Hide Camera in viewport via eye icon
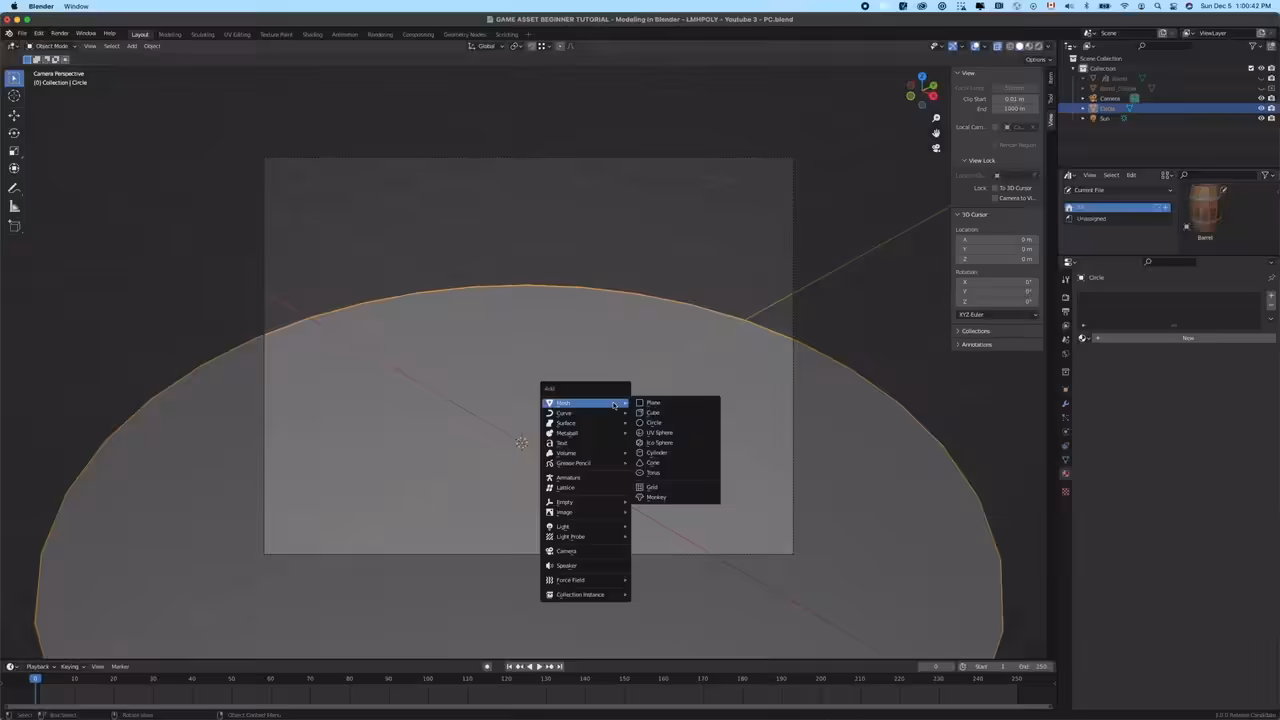This screenshot has width=1280, height=720. click(x=1260, y=98)
